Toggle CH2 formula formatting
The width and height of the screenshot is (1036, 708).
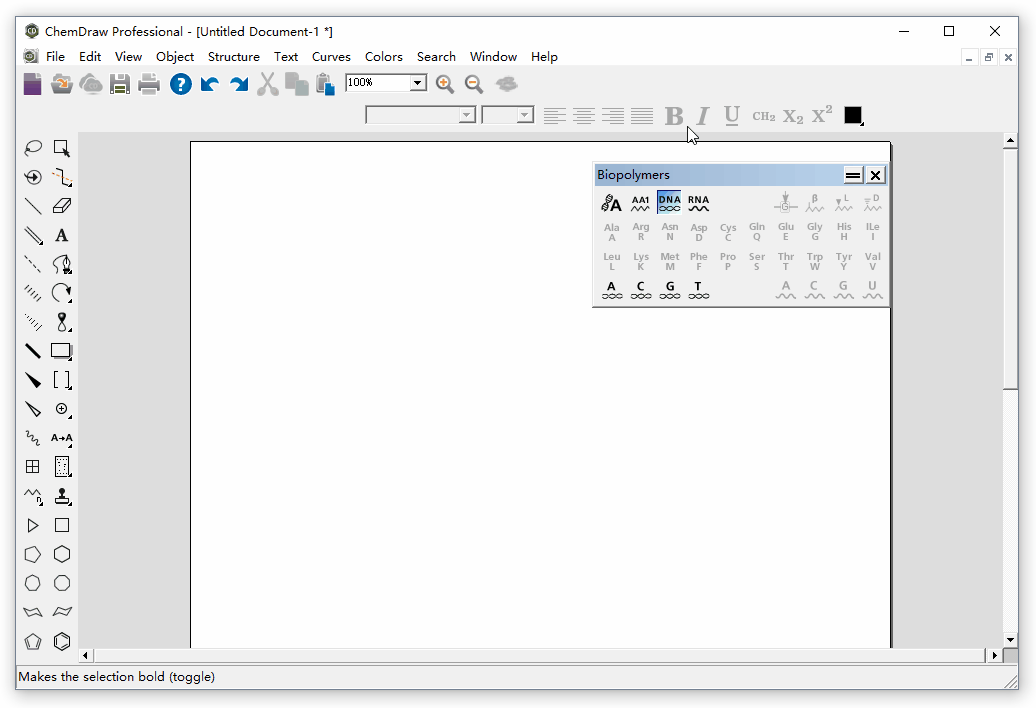(764, 116)
